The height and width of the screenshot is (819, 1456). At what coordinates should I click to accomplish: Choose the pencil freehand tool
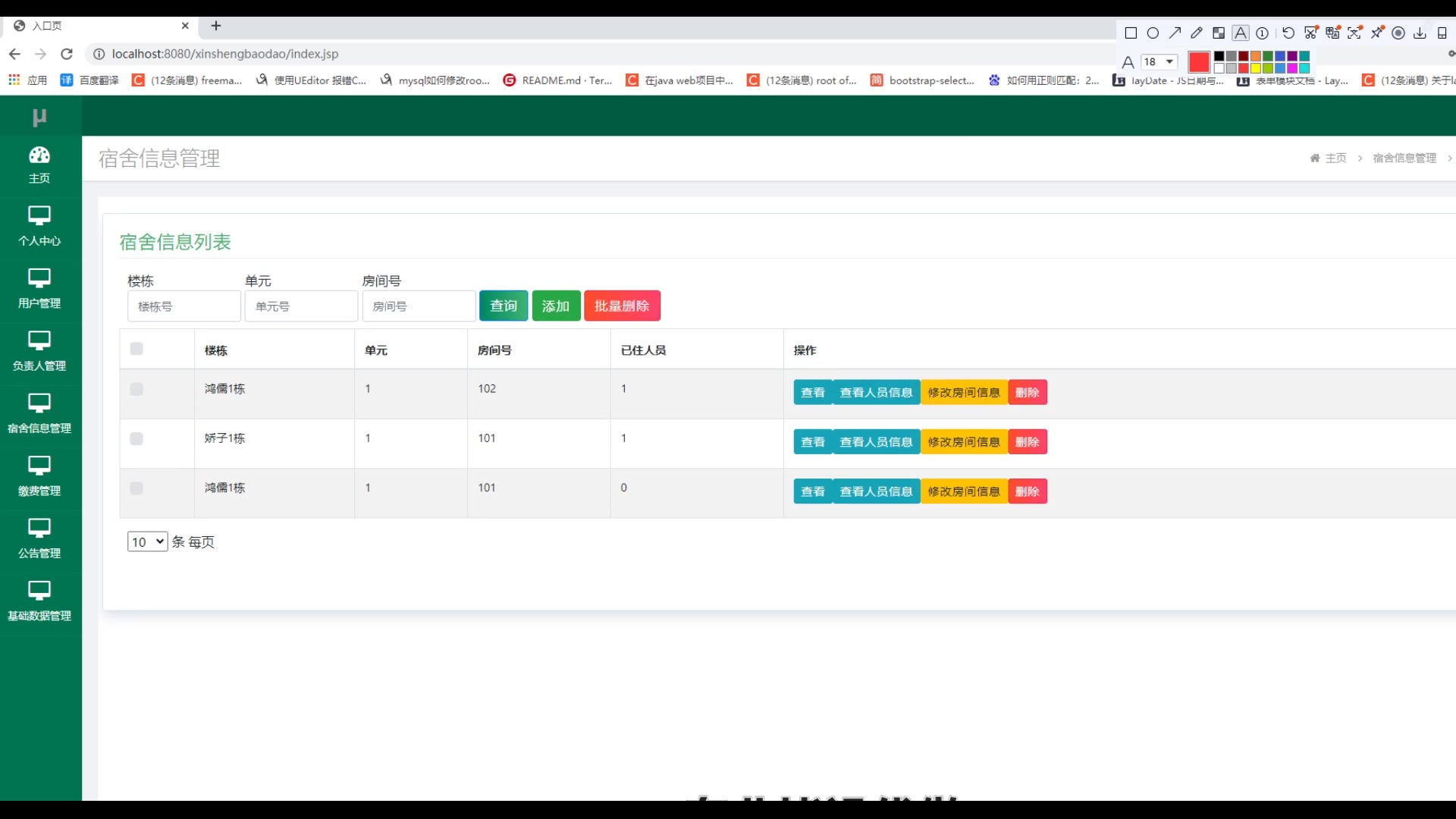coord(1197,33)
